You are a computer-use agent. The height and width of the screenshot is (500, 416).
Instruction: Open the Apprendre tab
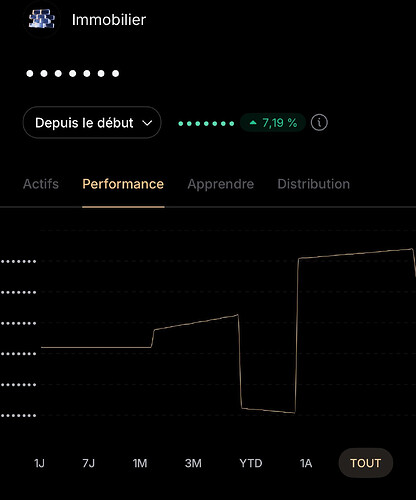click(x=221, y=184)
